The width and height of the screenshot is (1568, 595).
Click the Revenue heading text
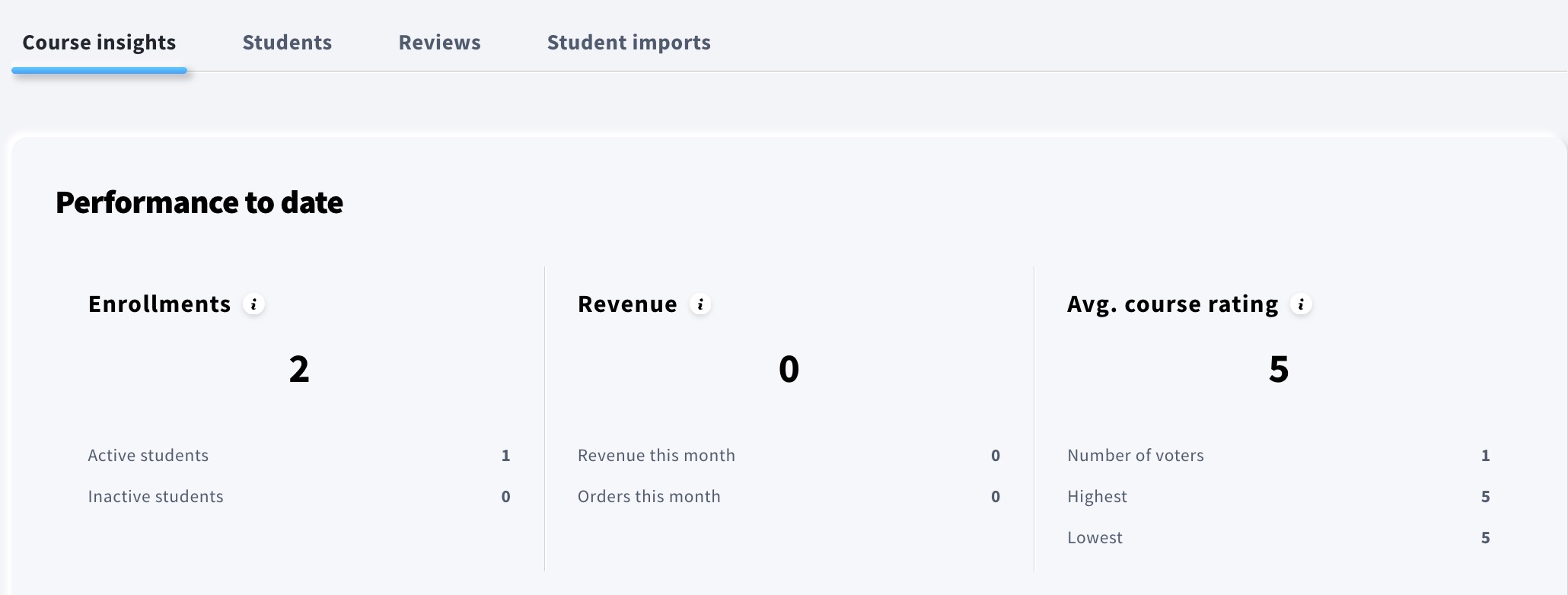pos(627,304)
